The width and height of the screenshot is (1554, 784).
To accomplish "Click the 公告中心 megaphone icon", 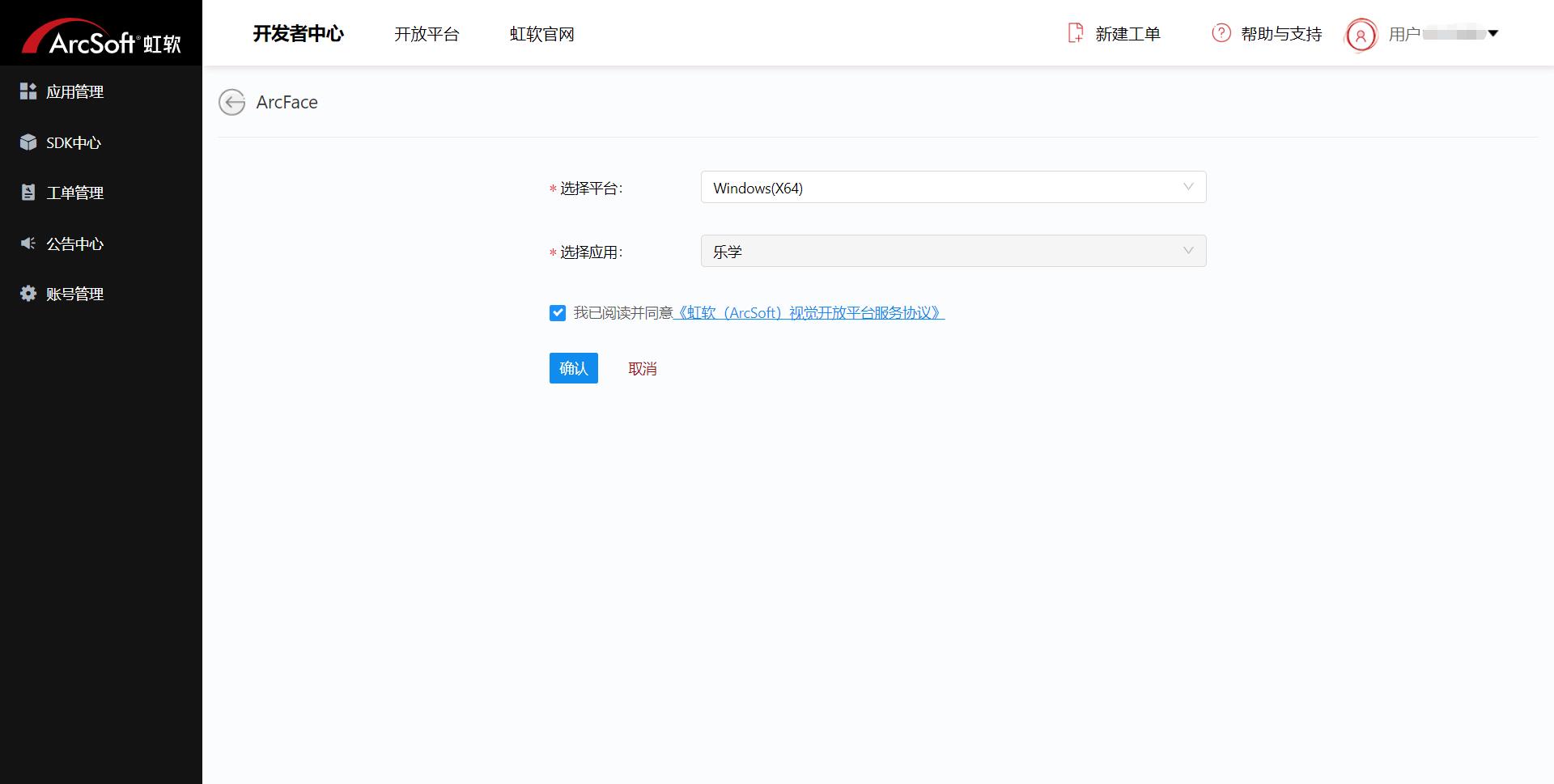I will point(28,244).
